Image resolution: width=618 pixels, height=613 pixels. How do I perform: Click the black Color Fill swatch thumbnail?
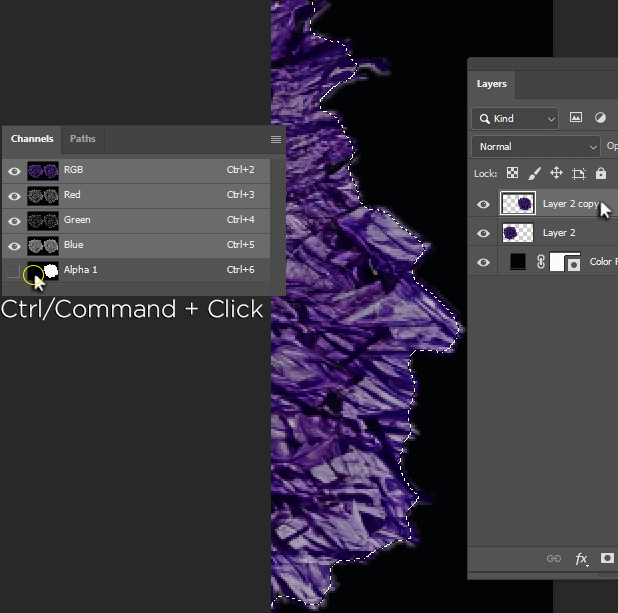[518, 262]
